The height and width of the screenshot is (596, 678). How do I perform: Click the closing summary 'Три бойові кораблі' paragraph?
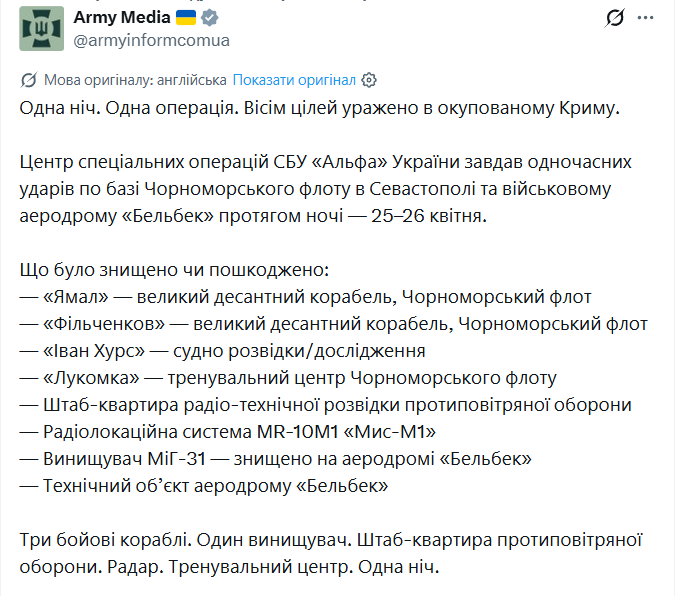(330, 553)
